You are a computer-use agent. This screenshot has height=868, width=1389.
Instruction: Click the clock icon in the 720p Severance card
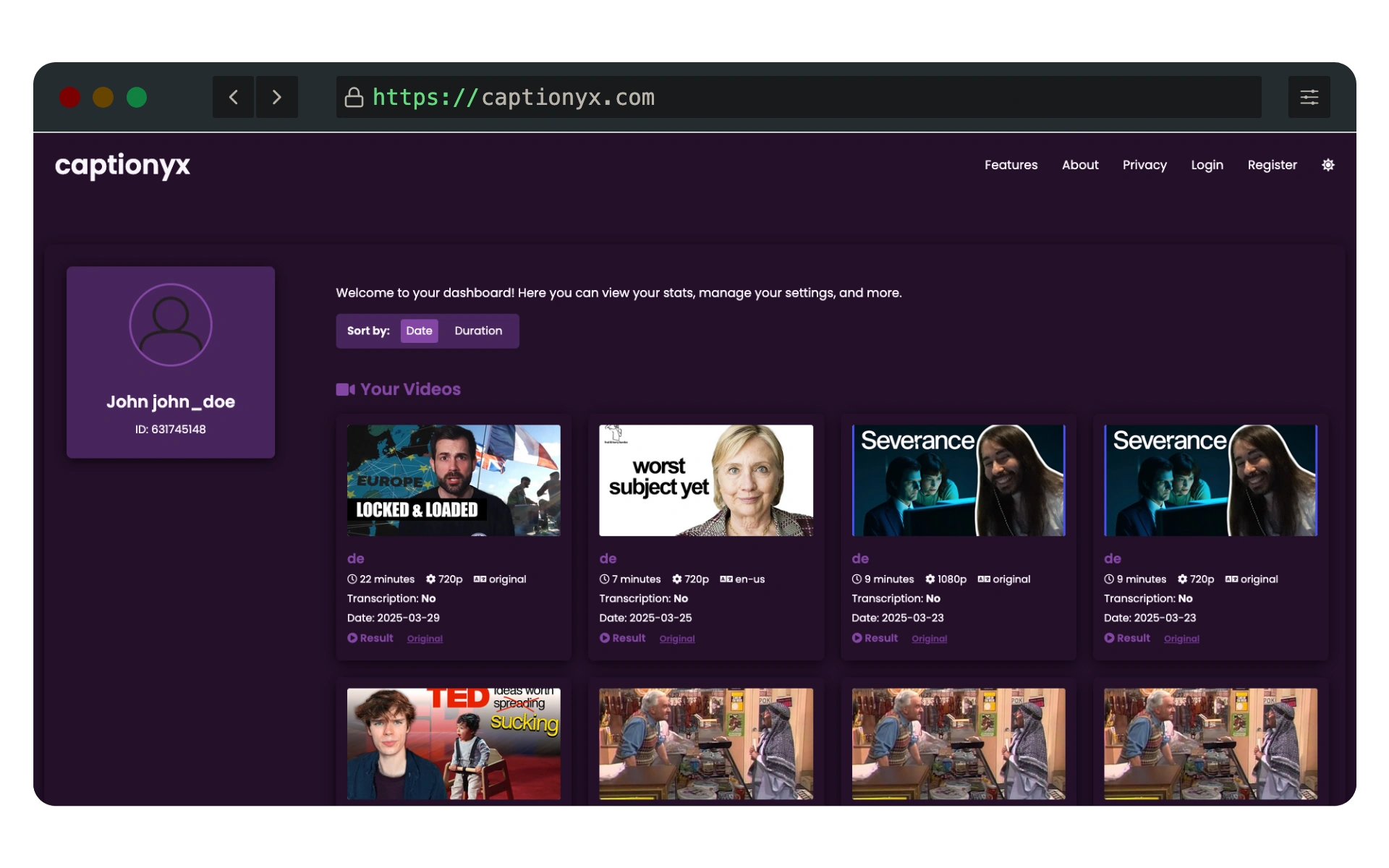[1109, 579]
